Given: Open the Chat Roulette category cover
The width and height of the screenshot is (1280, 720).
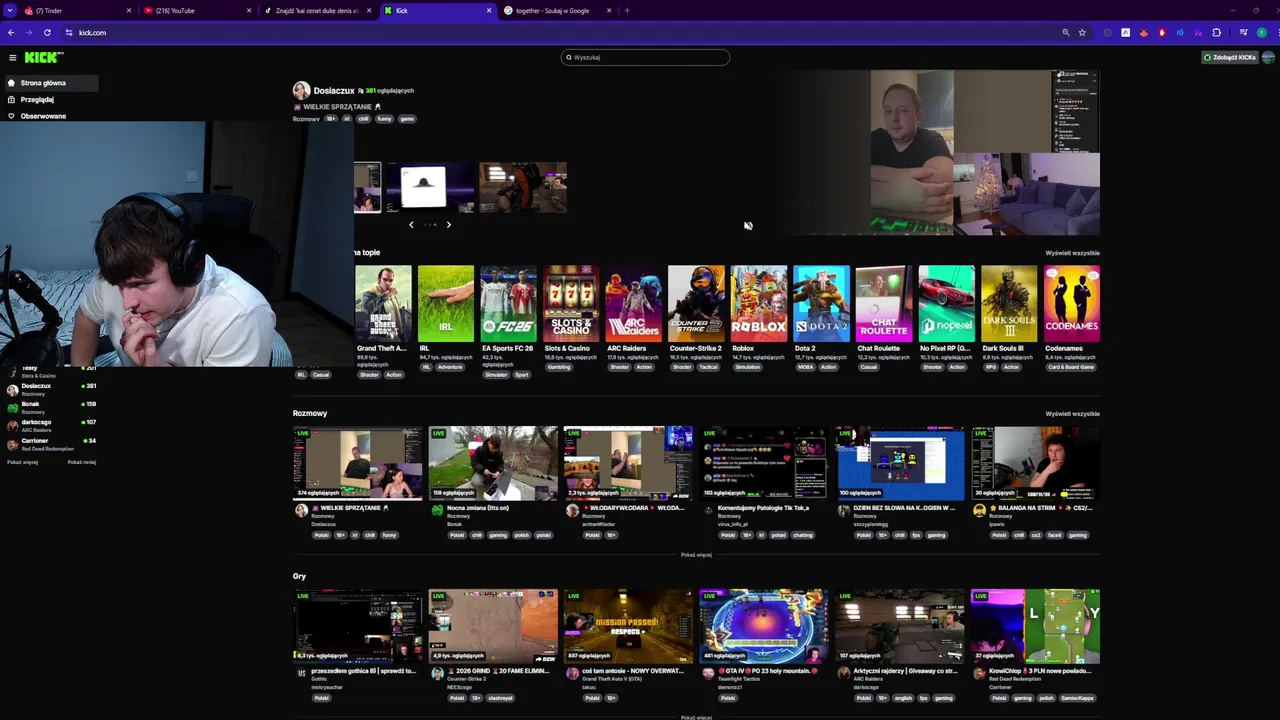Looking at the screenshot, I should point(884,304).
